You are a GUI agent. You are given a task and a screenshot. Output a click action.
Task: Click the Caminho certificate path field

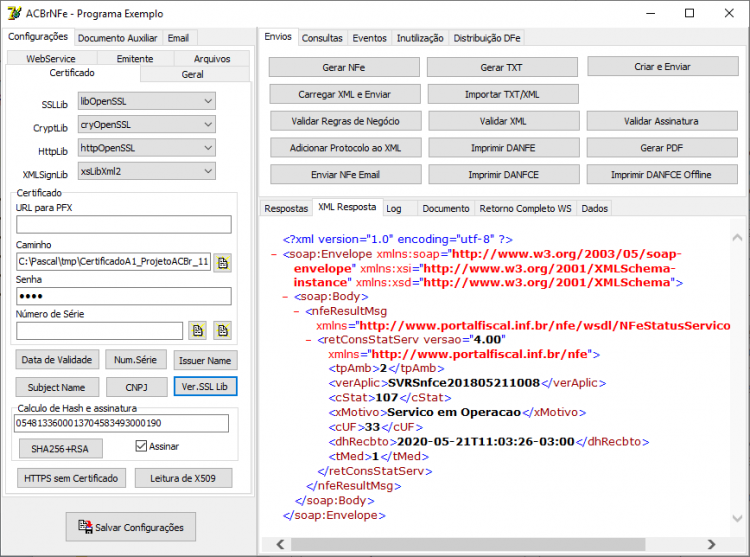(113, 262)
